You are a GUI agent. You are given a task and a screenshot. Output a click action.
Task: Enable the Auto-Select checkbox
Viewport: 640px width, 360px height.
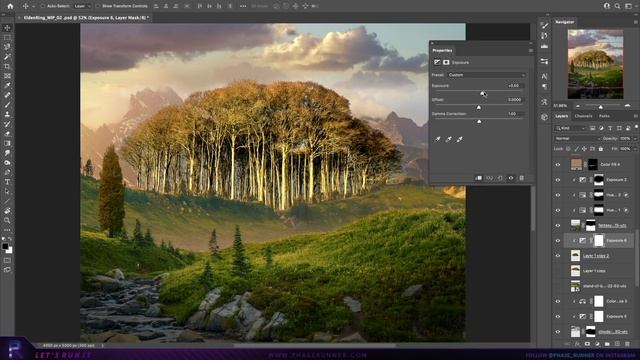42,7
